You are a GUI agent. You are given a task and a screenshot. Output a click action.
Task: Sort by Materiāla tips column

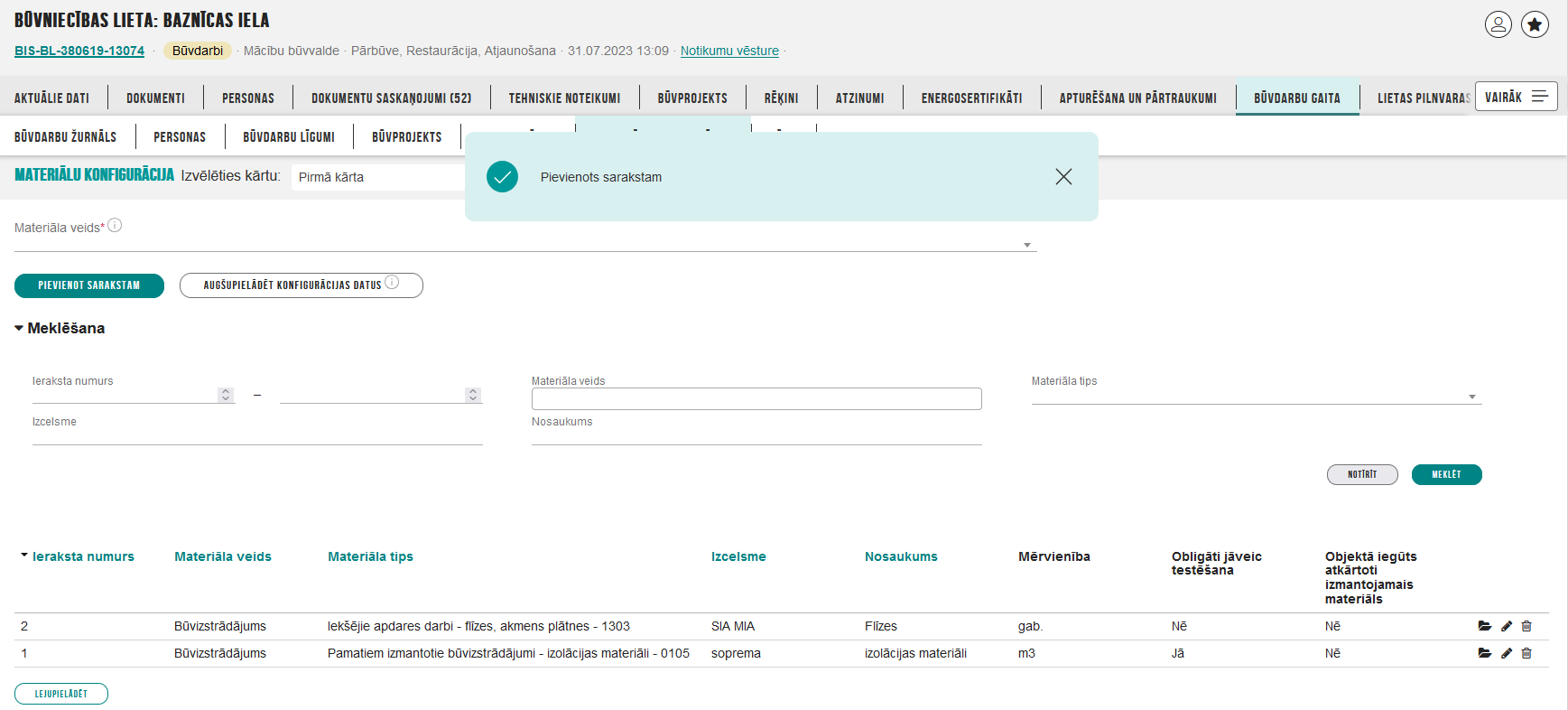(x=370, y=556)
